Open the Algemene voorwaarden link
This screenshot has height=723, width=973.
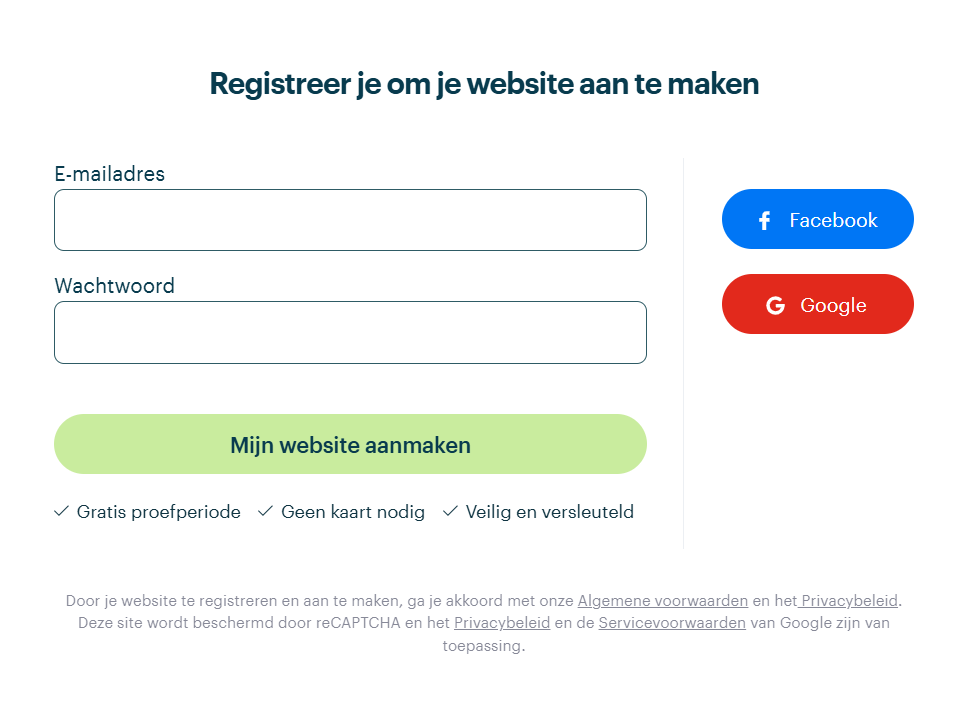pos(663,601)
